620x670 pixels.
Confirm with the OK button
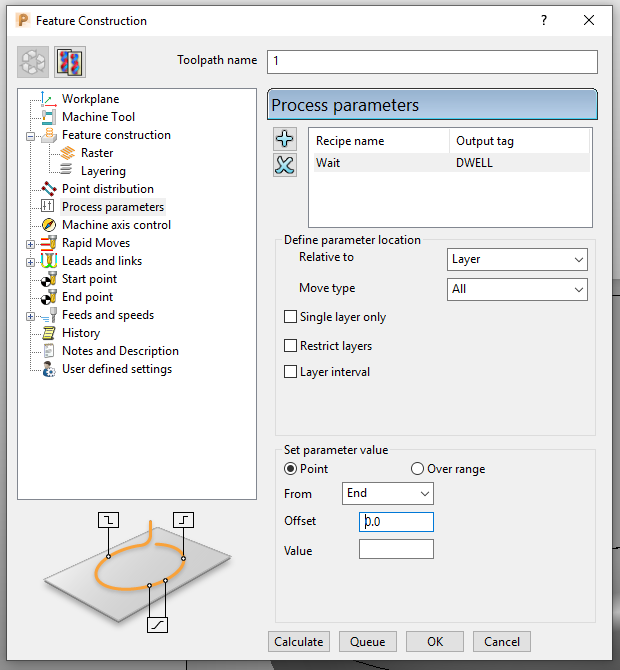(435, 642)
